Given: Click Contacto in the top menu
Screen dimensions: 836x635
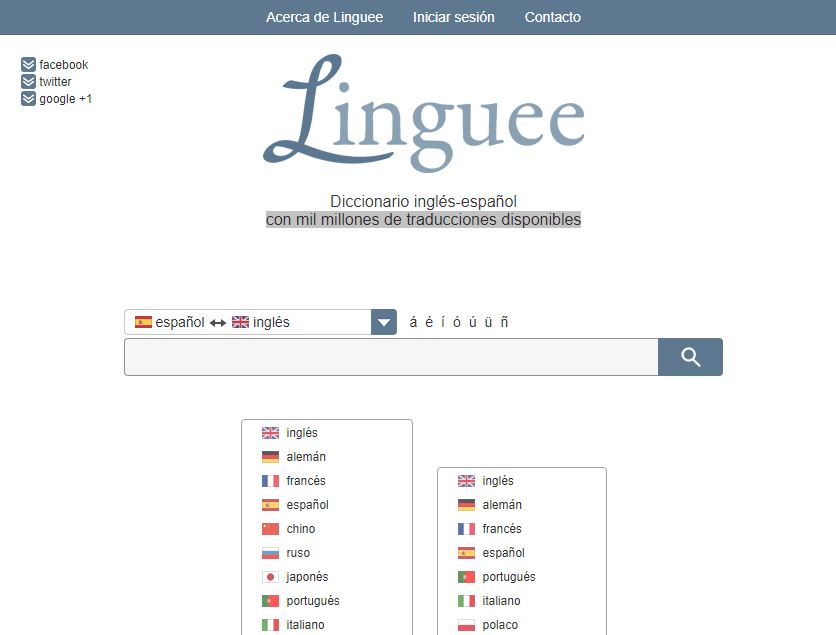Looking at the screenshot, I should 552,17.
